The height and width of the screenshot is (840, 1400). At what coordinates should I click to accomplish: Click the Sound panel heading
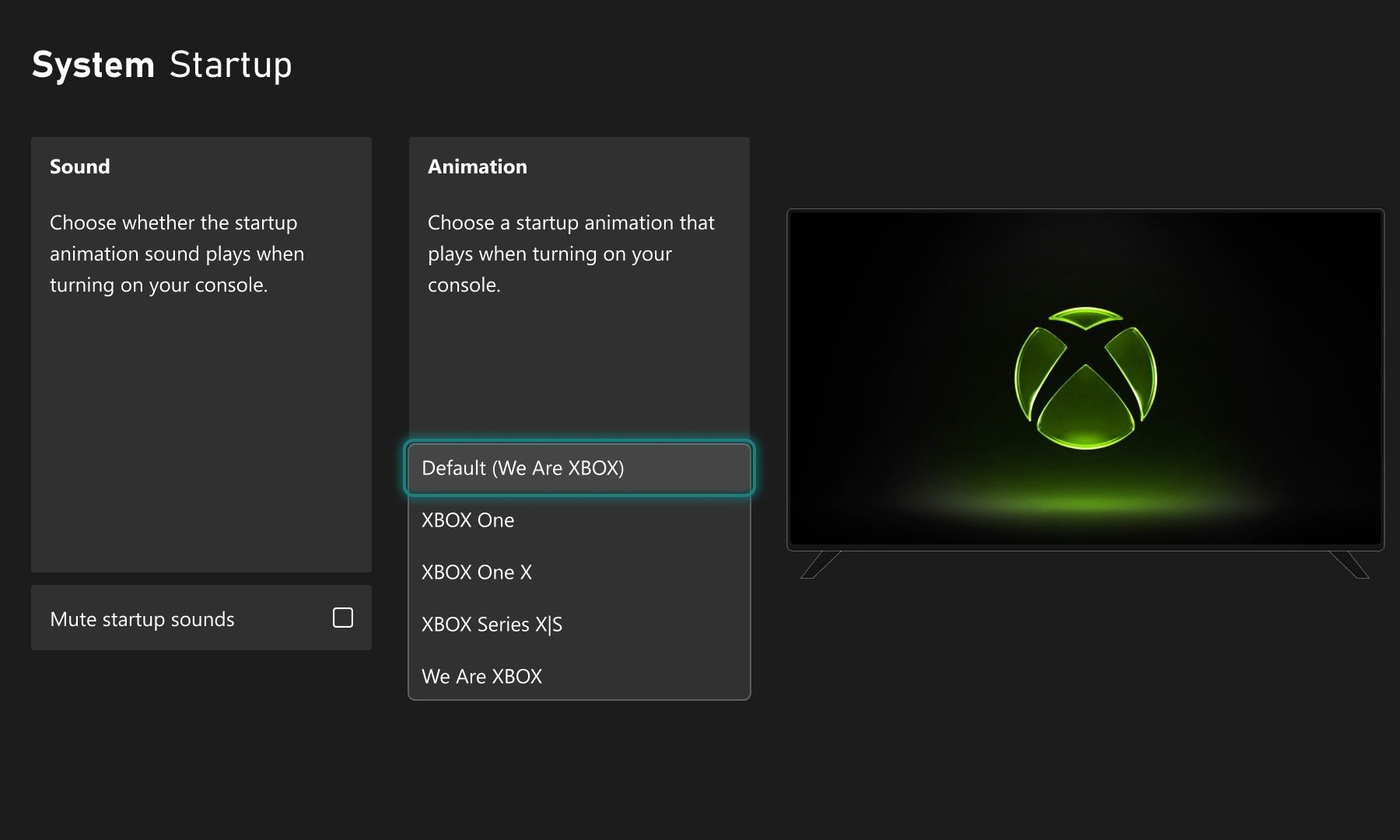(x=80, y=166)
